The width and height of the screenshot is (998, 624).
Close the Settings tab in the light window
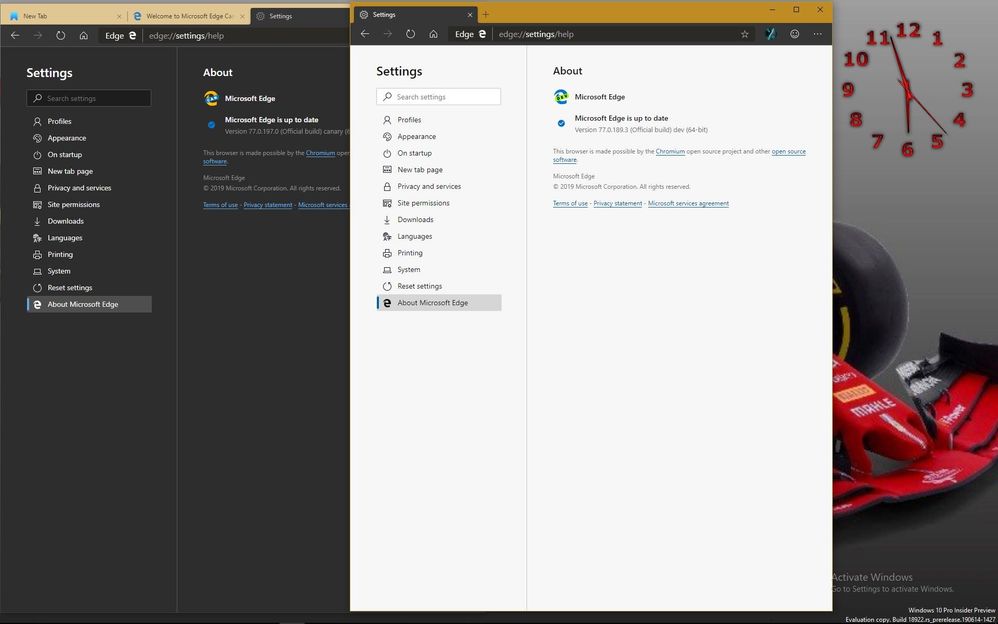coord(470,15)
